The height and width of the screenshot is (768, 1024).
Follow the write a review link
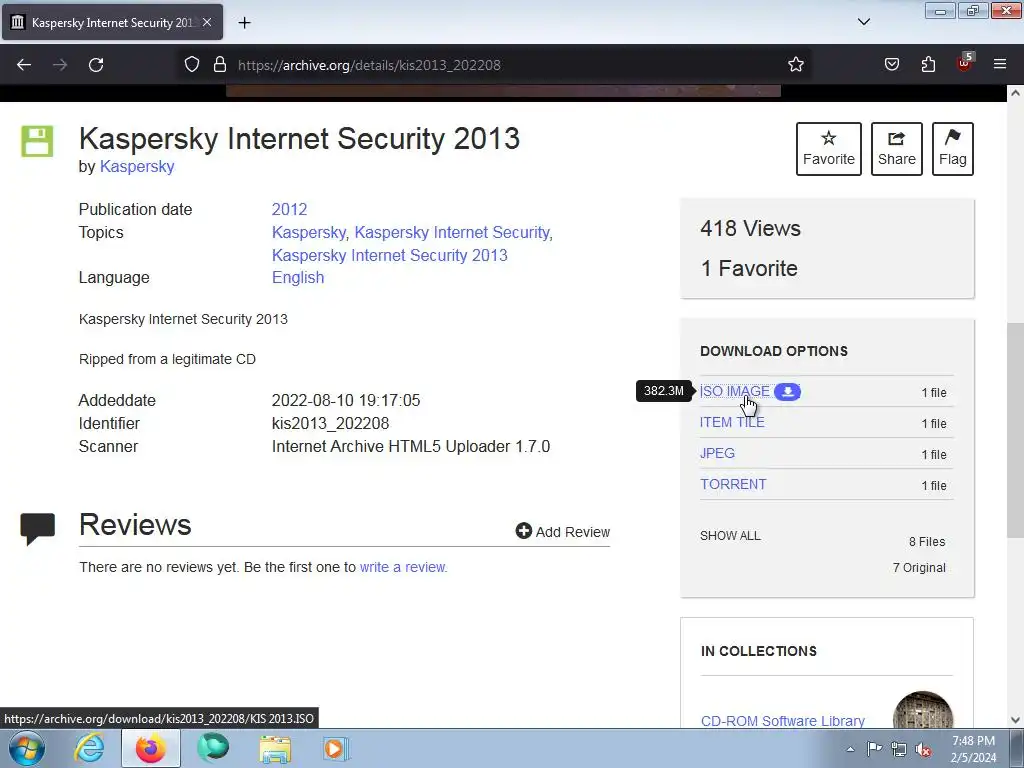(x=403, y=567)
